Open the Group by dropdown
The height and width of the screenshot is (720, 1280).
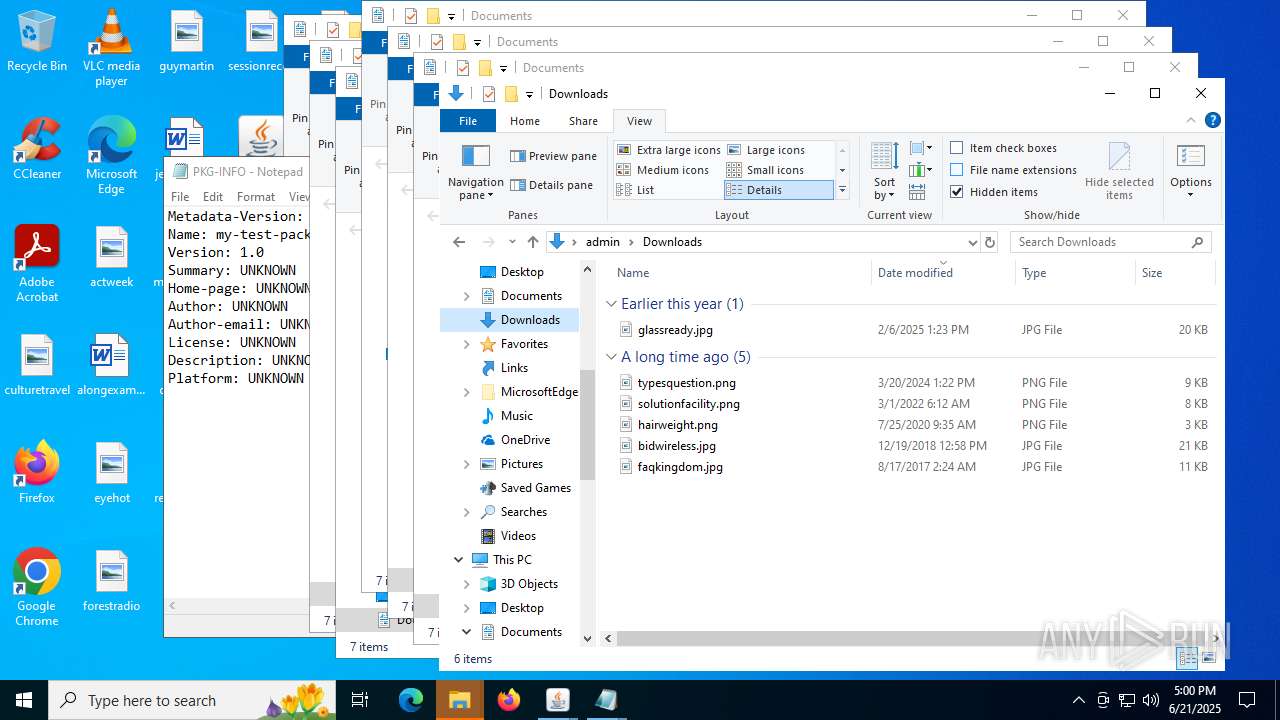[x=921, y=149]
